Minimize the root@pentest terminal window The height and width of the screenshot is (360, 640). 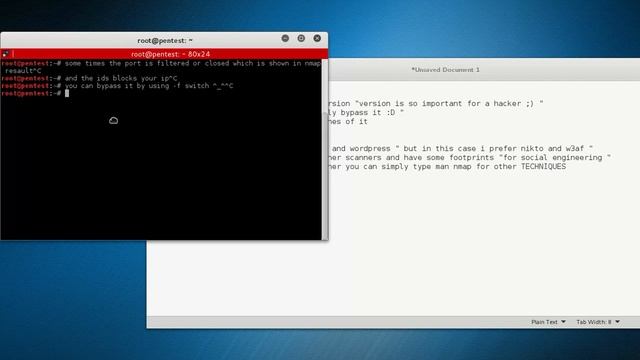click(285, 38)
